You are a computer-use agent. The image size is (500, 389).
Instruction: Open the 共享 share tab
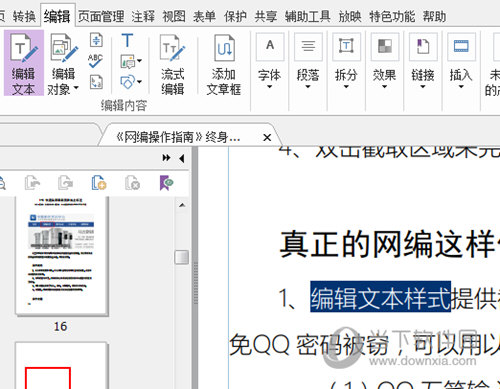pyautogui.click(x=266, y=16)
